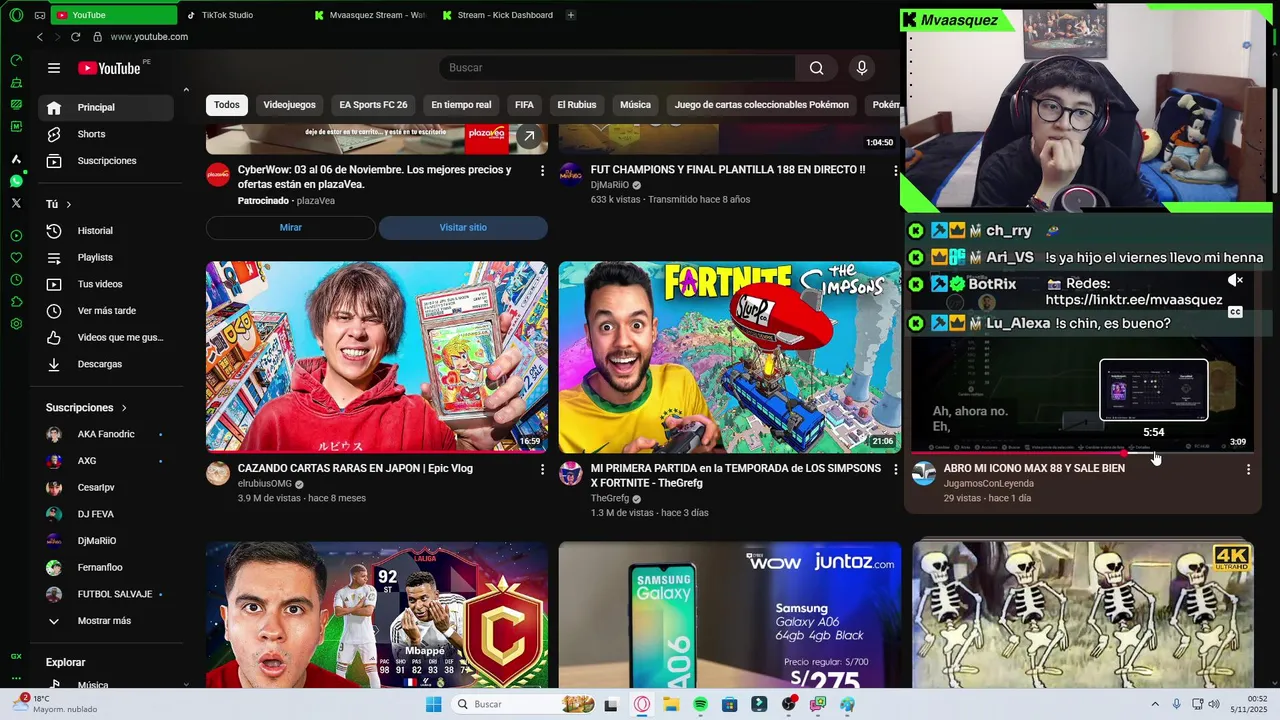Open extensions cube icon in Opera sidebar
The image size is (1280, 720).
16,302
